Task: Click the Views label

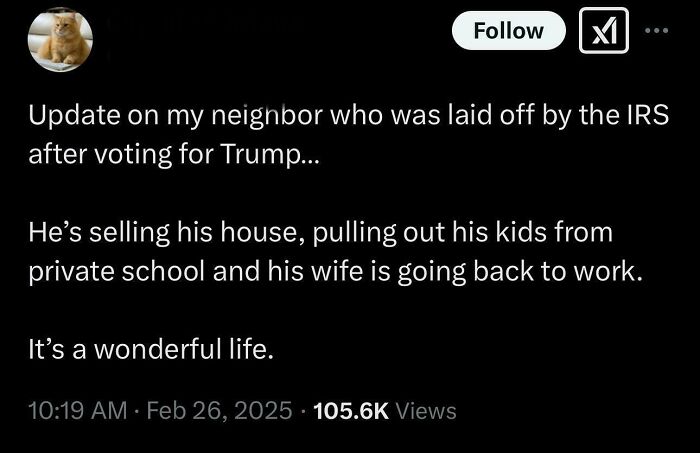Action: coord(425,410)
